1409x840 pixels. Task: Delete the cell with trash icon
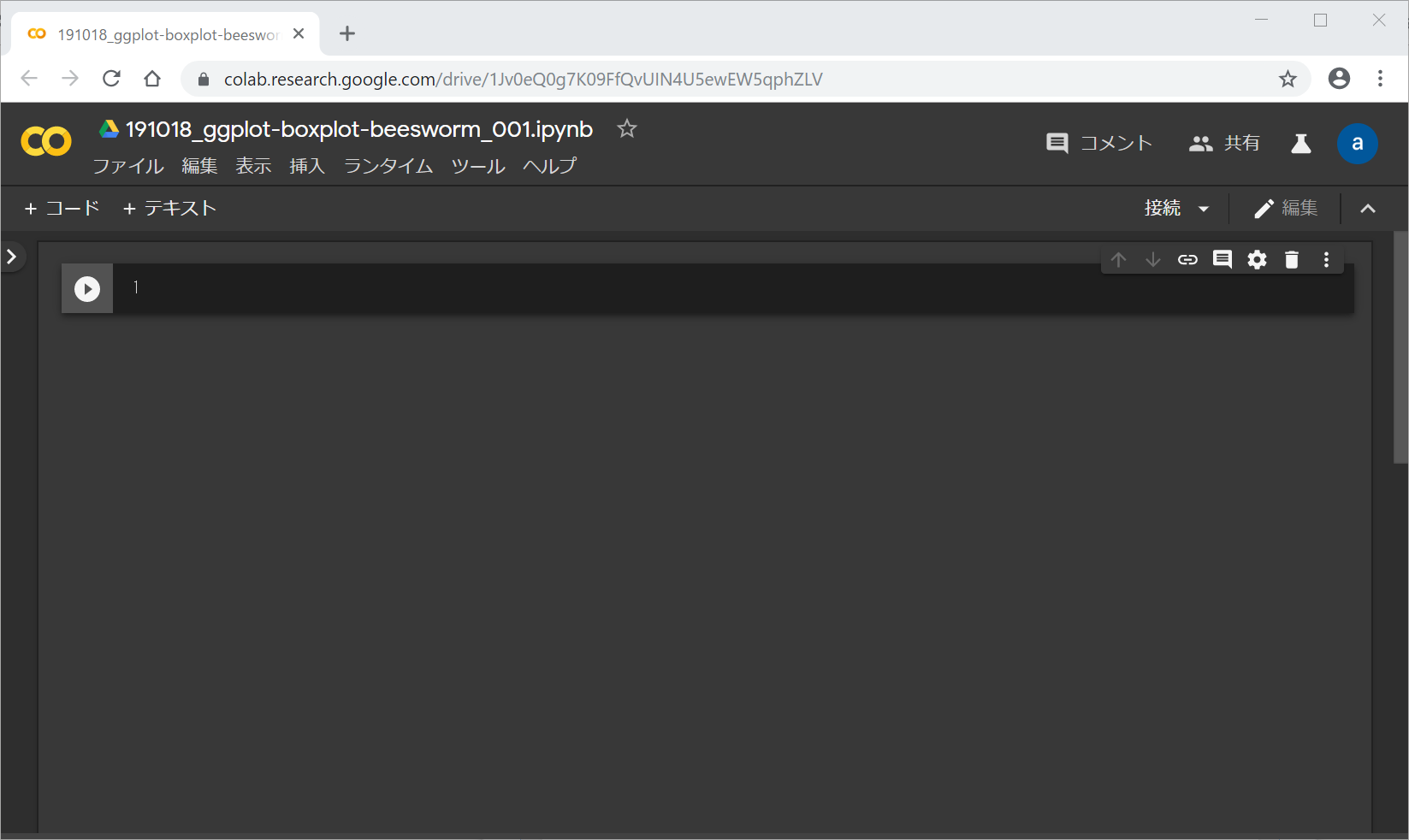coord(1292,259)
